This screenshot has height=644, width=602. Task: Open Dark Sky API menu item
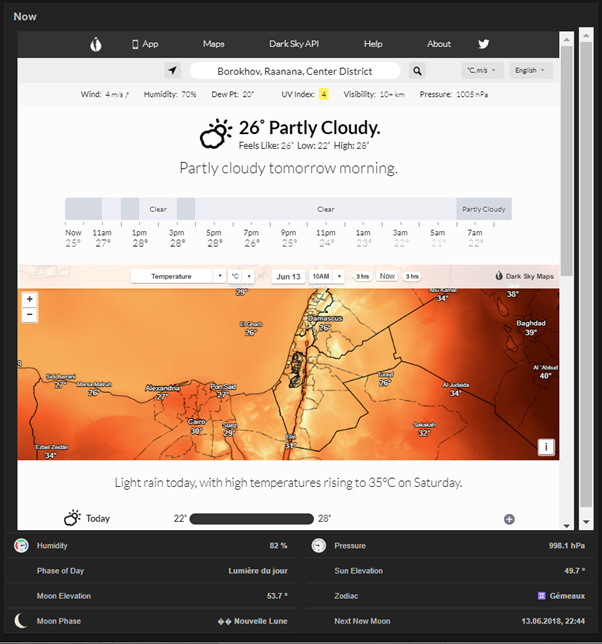pos(294,44)
